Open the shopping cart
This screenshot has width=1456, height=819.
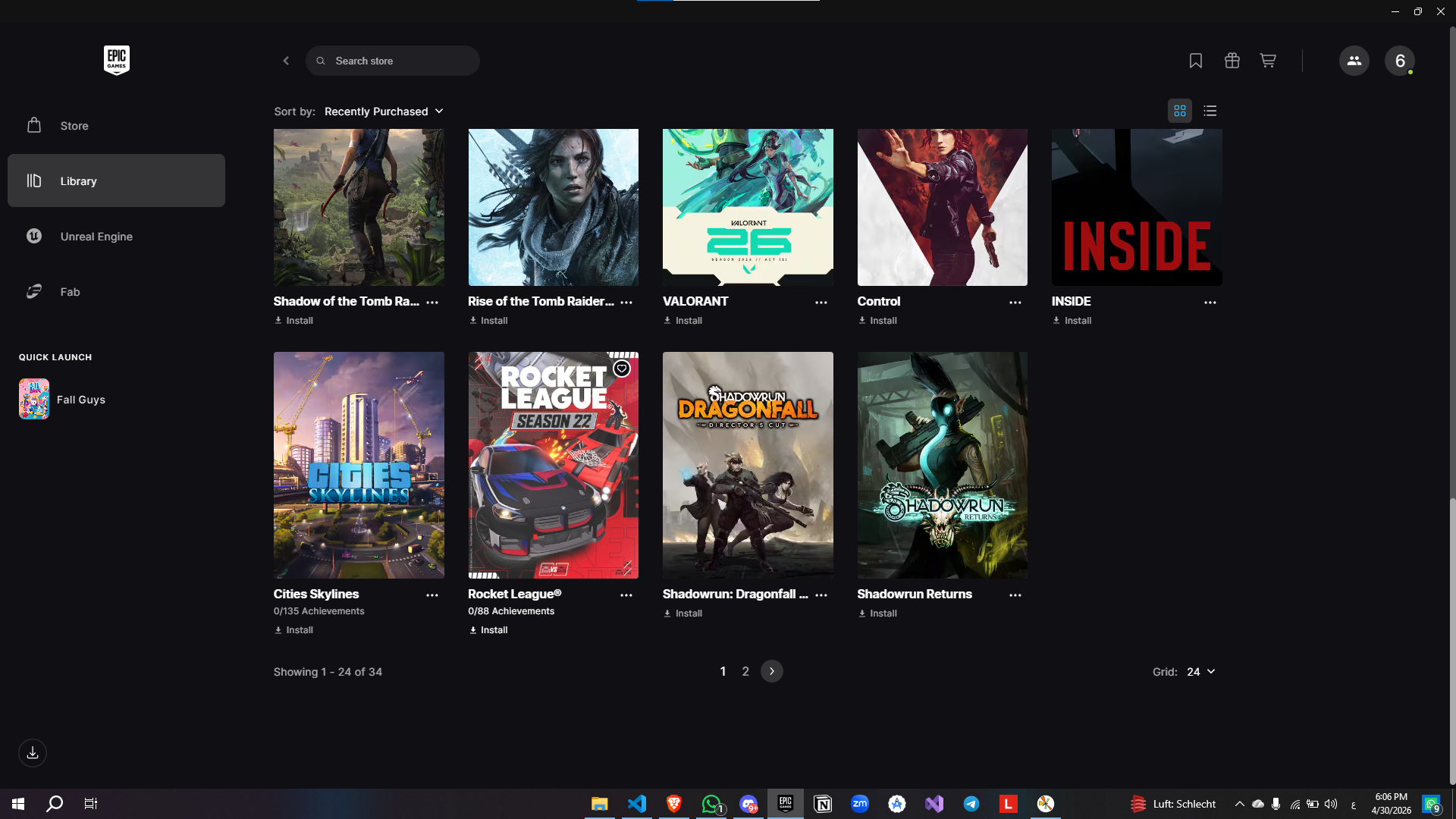pos(1268,61)
